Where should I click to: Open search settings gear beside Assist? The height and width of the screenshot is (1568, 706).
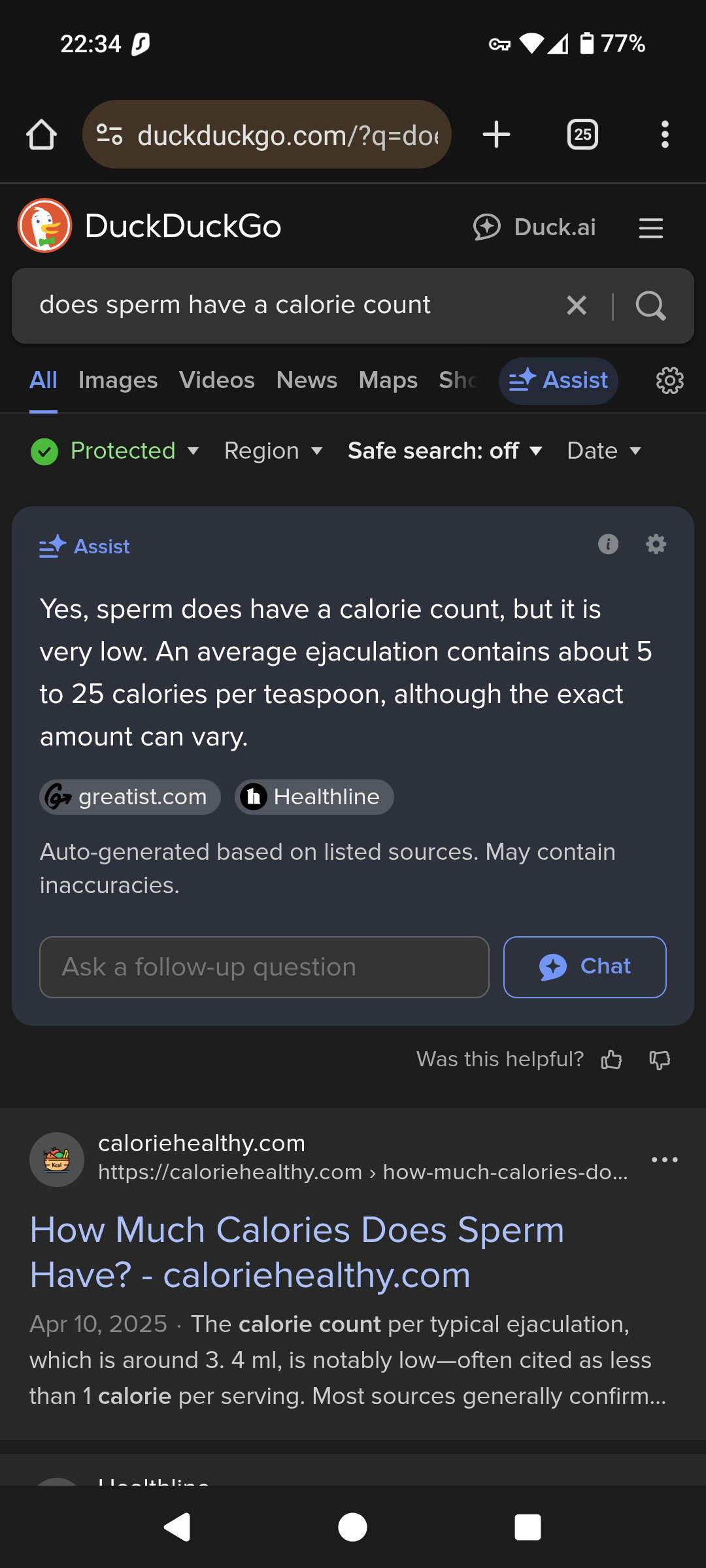click(669, 380)
